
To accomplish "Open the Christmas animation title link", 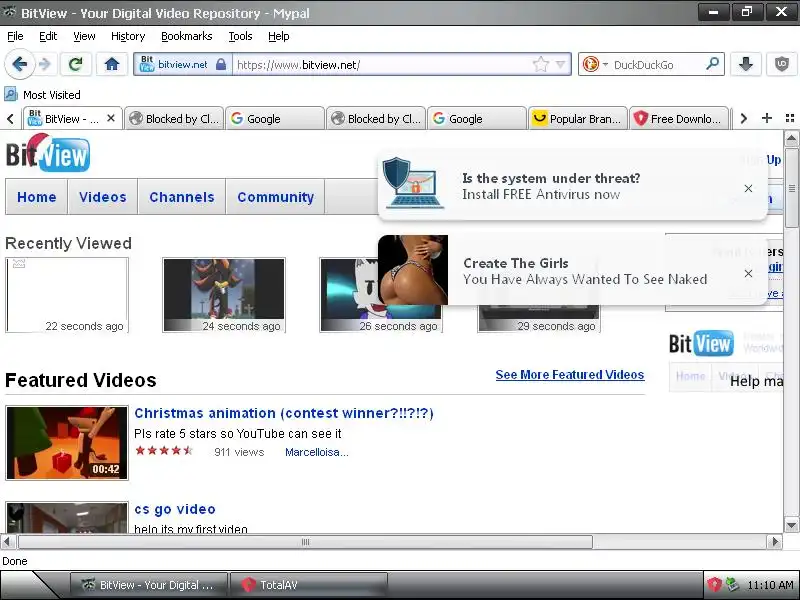I will click(284, 413).
